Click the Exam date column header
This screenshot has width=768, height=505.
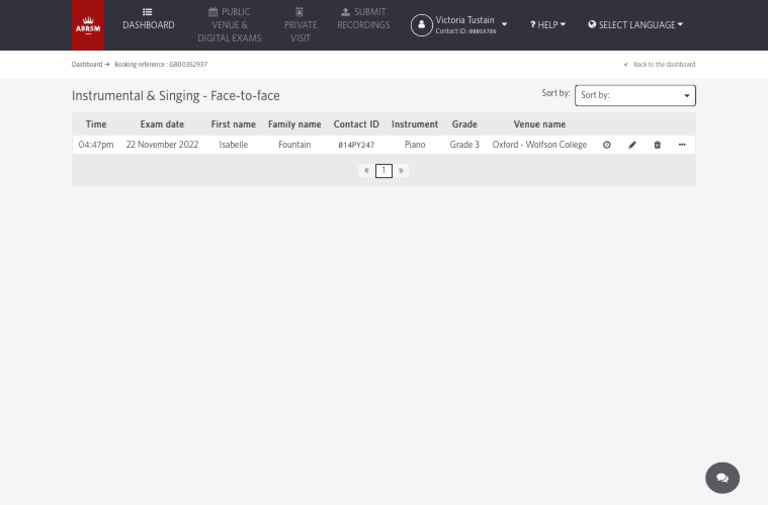162,124
